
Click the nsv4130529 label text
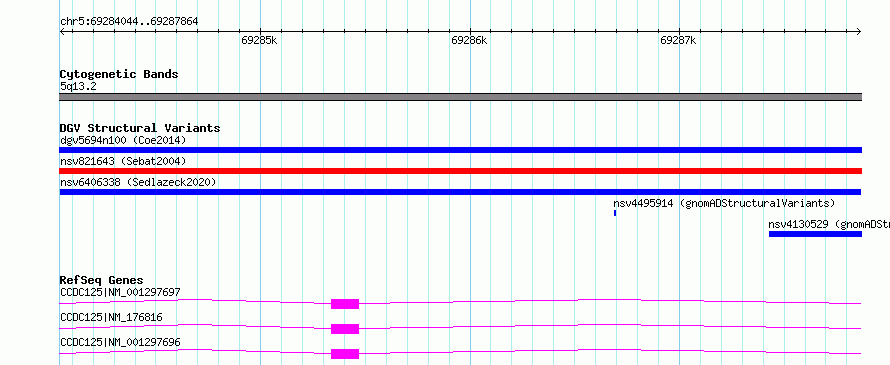(x=829, y=224)
